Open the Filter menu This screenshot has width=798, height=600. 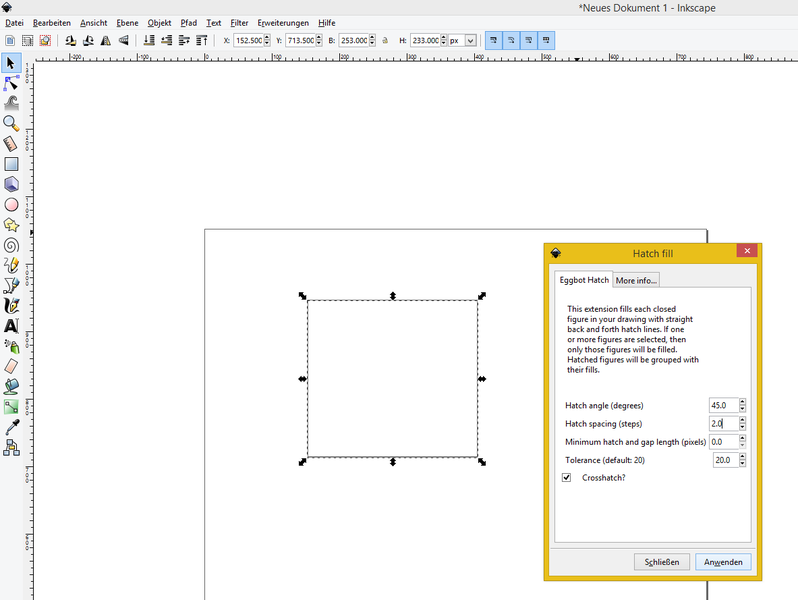click(239, 23)
